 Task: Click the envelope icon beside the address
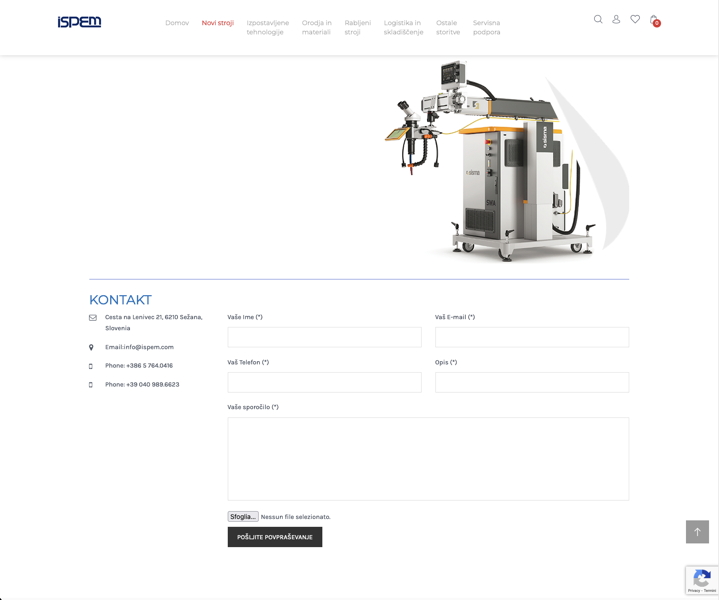click(x=93, y=318)
